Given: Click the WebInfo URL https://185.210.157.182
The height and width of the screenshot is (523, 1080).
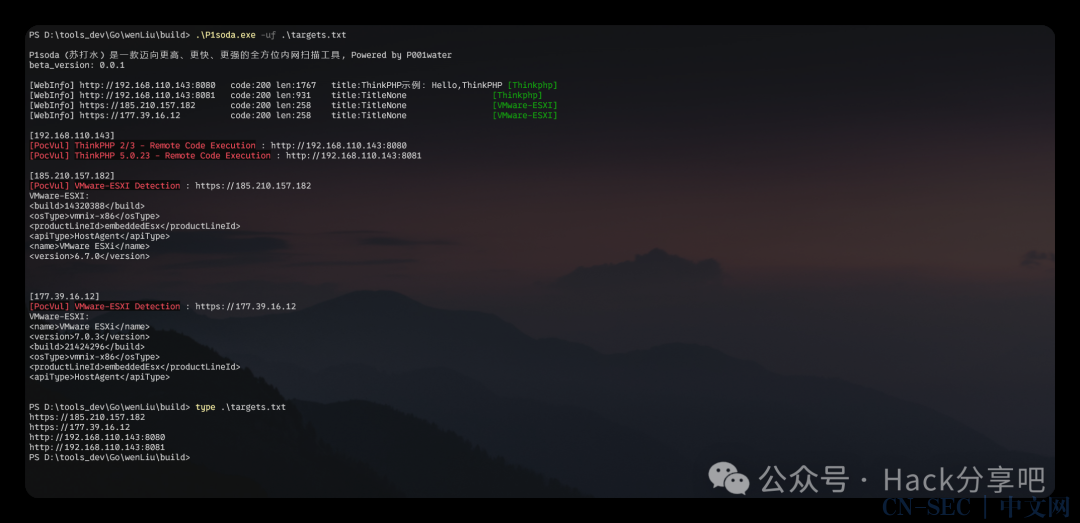Looking at the screenshot, I should (137, 105).
